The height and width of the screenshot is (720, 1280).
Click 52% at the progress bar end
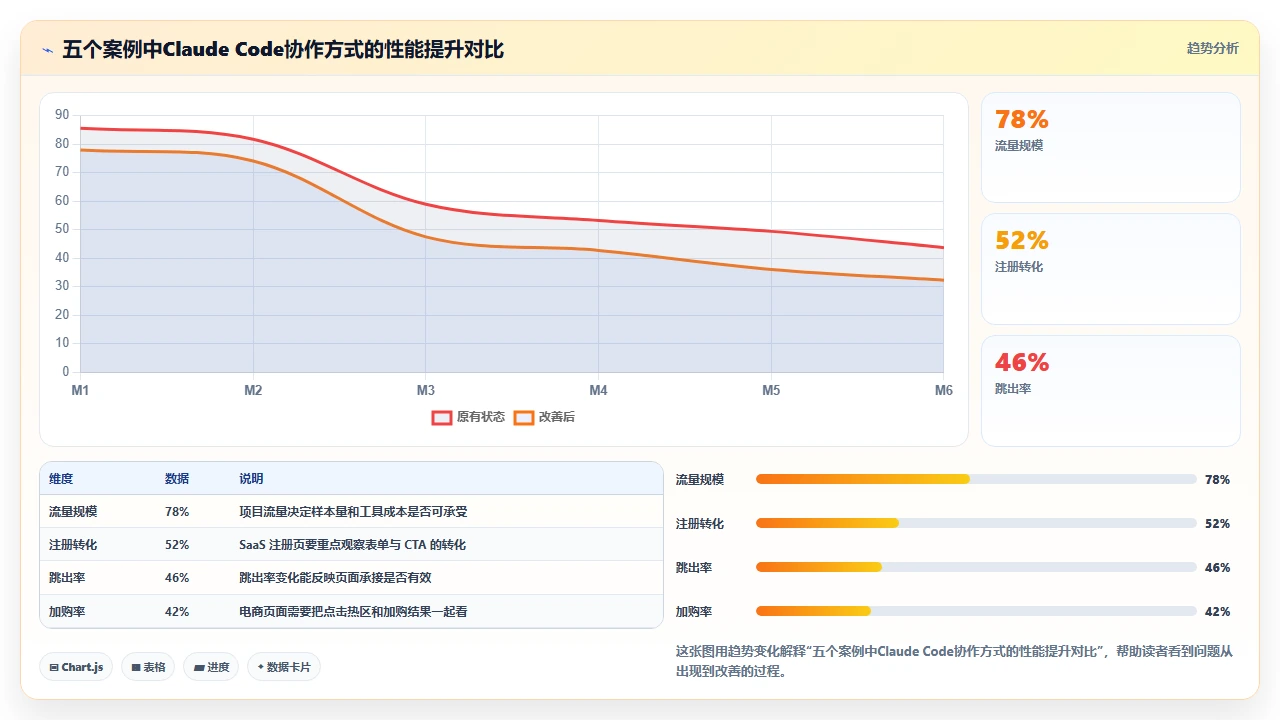(x=1218, y=524)
